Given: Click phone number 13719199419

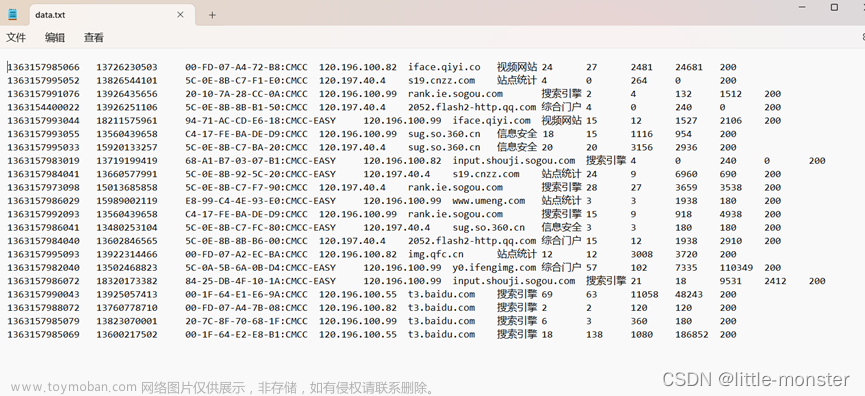Looking at the screenshot, I should [127, 161].
